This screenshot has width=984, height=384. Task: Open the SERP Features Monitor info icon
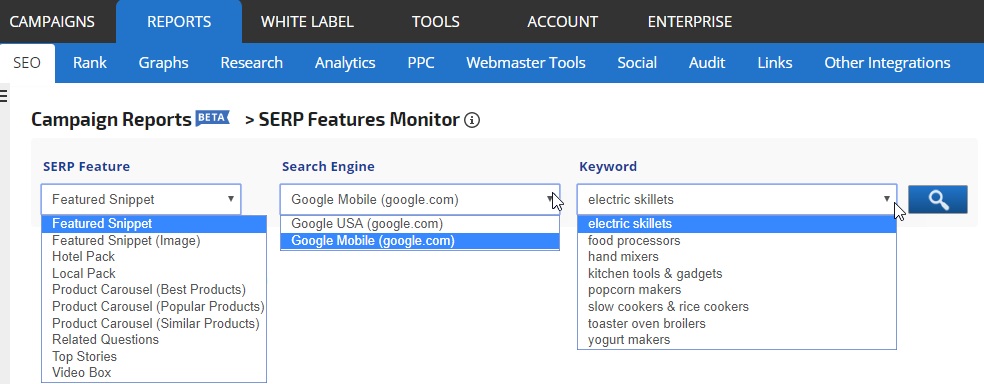click(x=472, y=120)
